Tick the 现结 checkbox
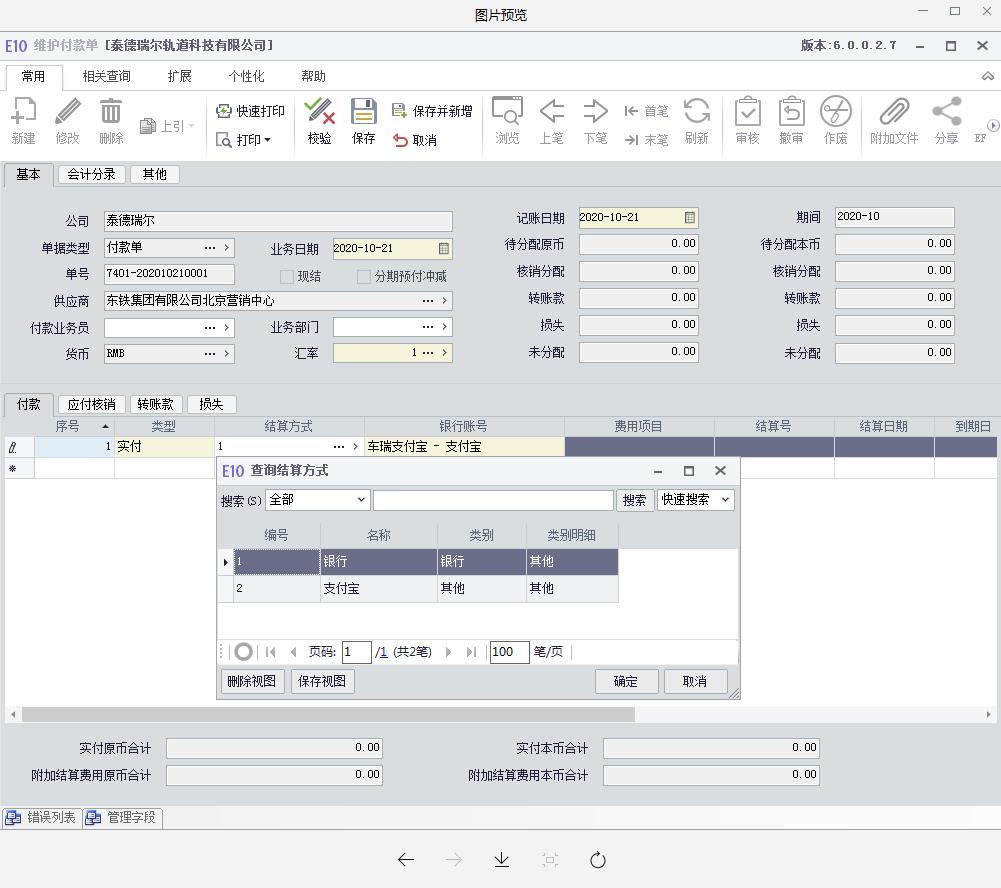 (x=287, y=276)
